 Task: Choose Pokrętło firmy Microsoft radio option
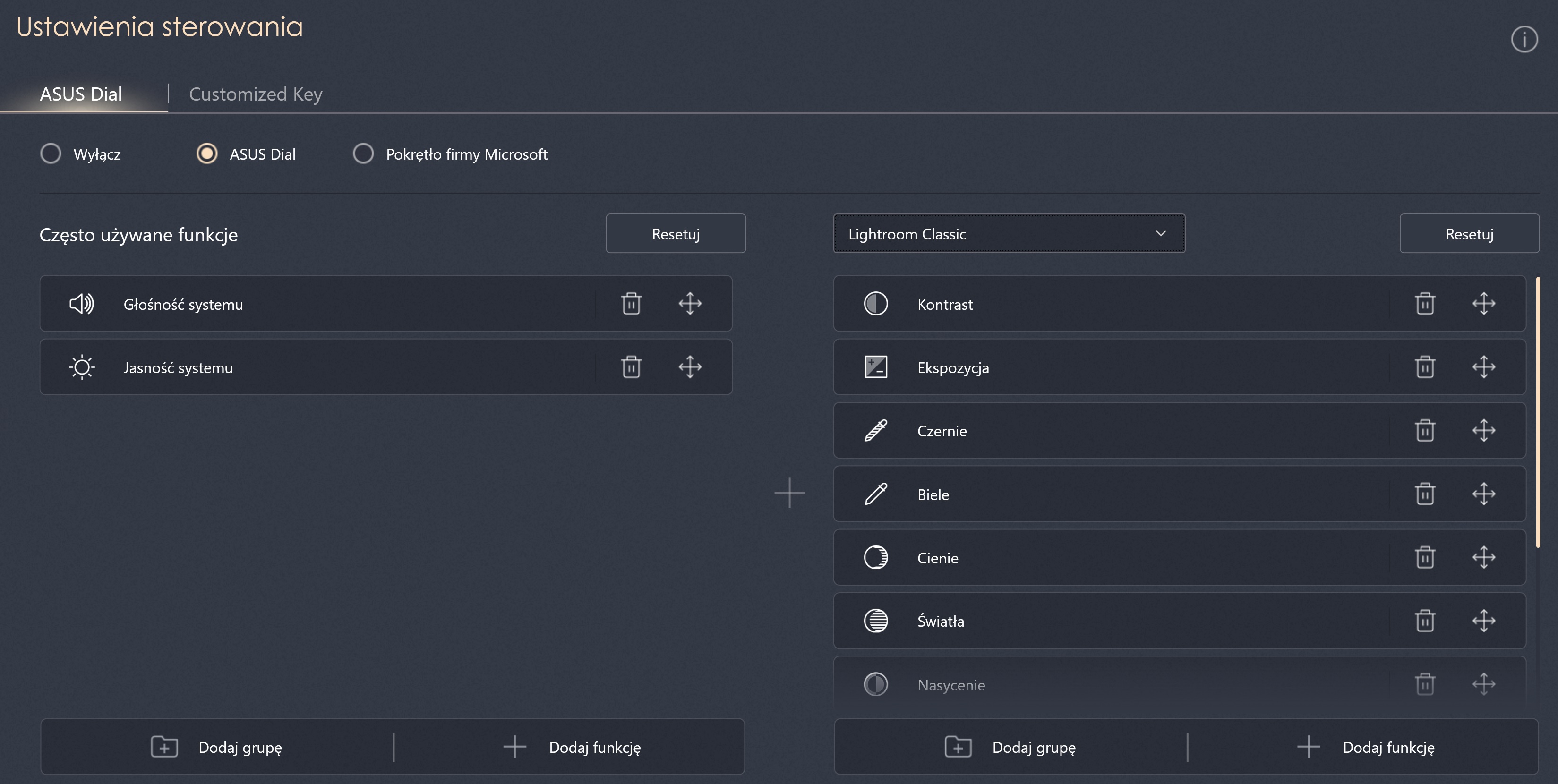[363, 153]
